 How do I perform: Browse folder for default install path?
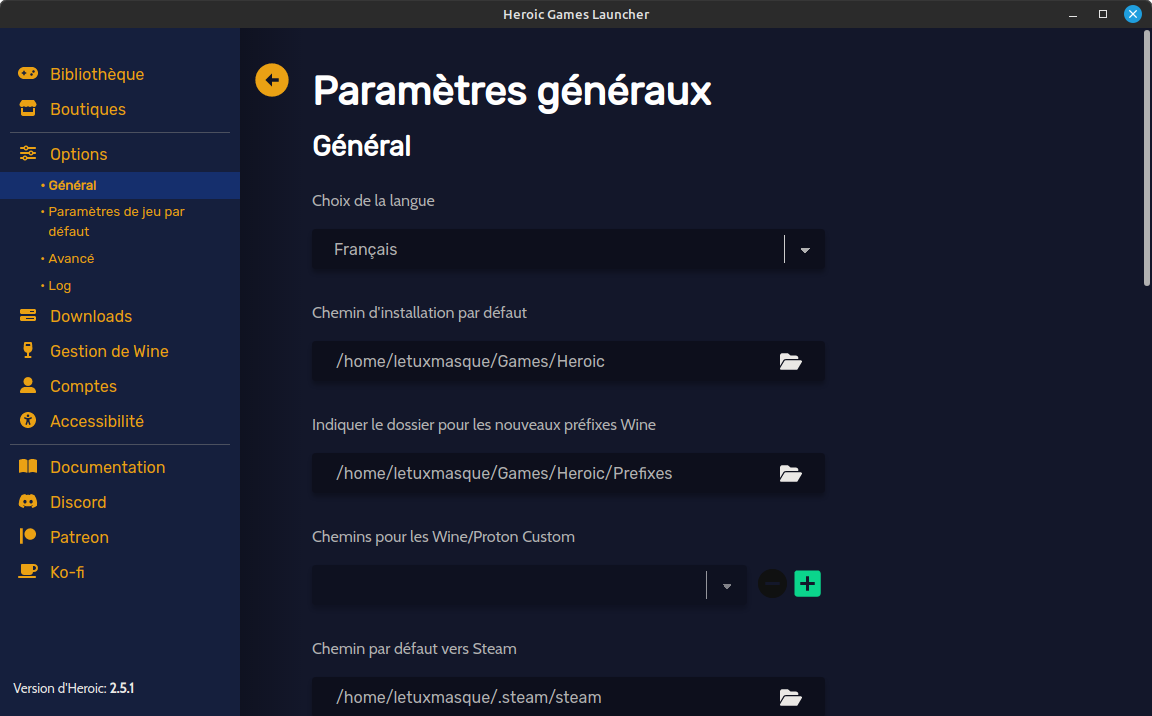click(x=791, y=362)
